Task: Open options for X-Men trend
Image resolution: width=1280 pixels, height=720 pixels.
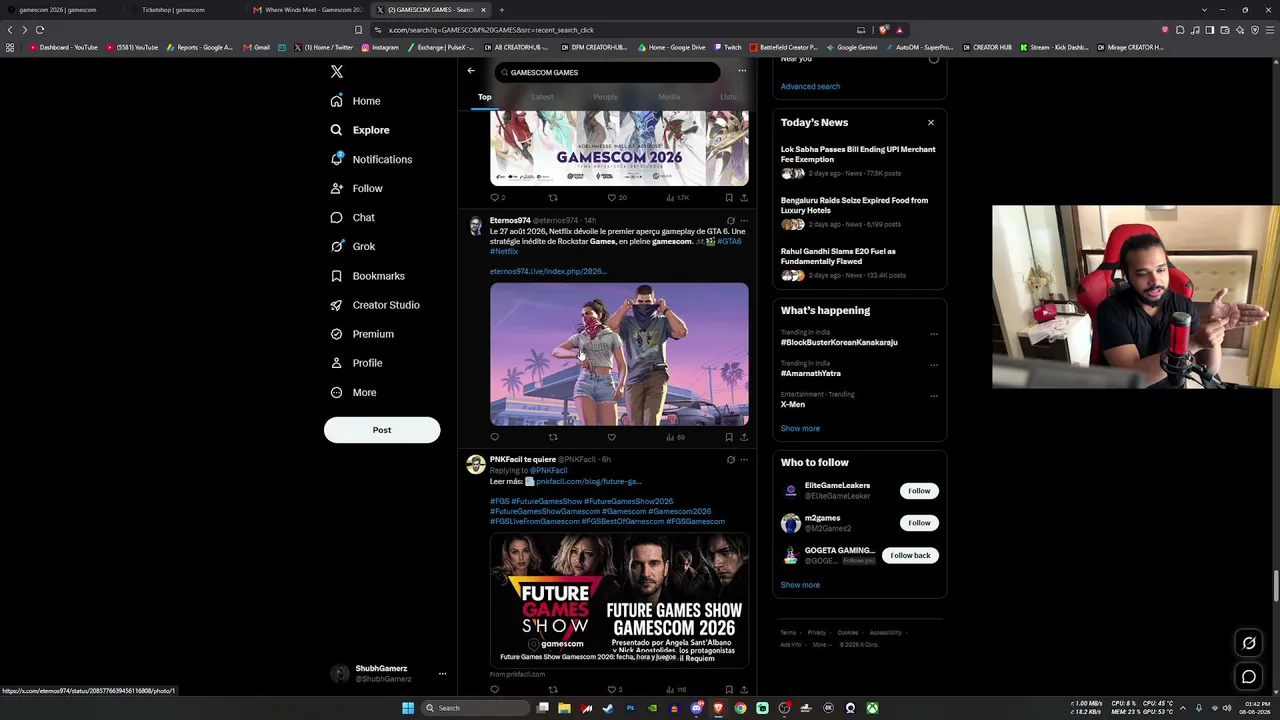Action: coord(934,396)
